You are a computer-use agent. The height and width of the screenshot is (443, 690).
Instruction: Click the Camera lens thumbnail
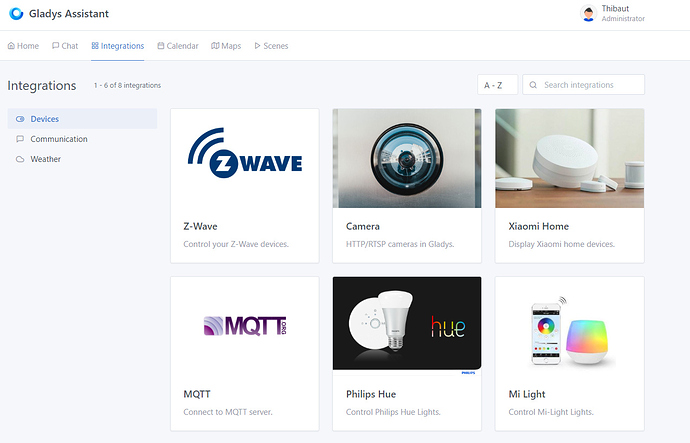[407, 158]
